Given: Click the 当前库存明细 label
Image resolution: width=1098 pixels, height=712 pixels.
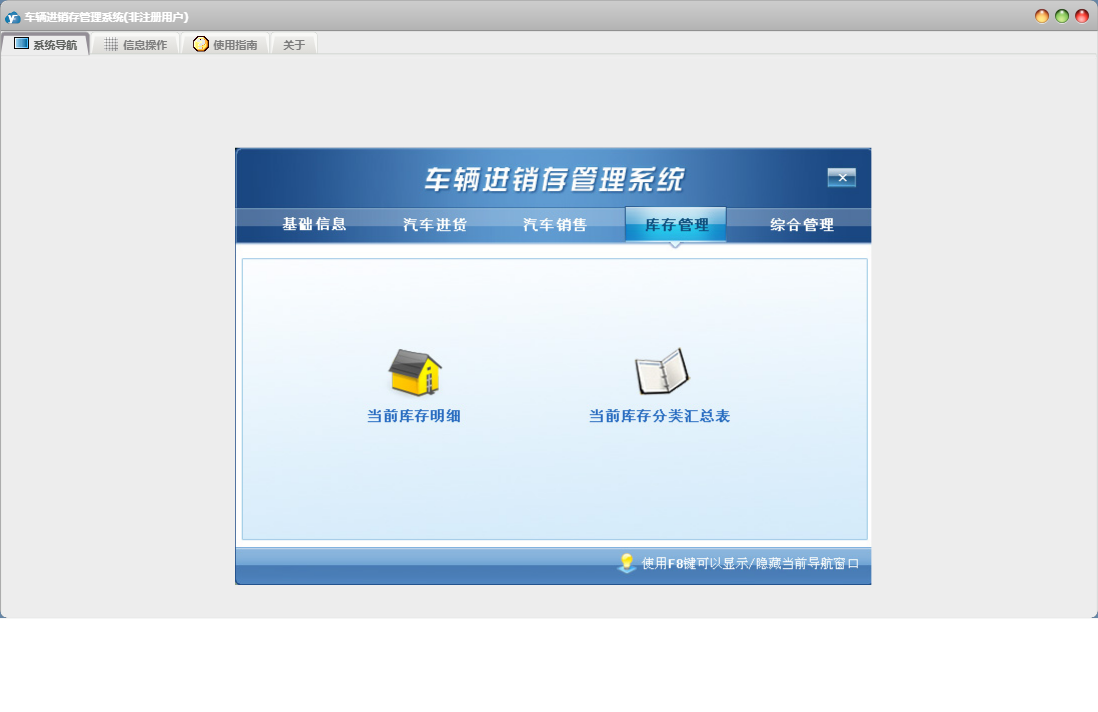Looking at the screenshot, I should click(414, 416).
